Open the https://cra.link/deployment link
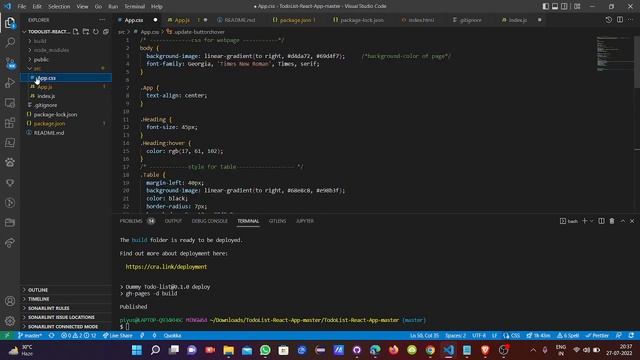Image resolution: width=640 pixels, height=360 pixels. click(166, 267)
